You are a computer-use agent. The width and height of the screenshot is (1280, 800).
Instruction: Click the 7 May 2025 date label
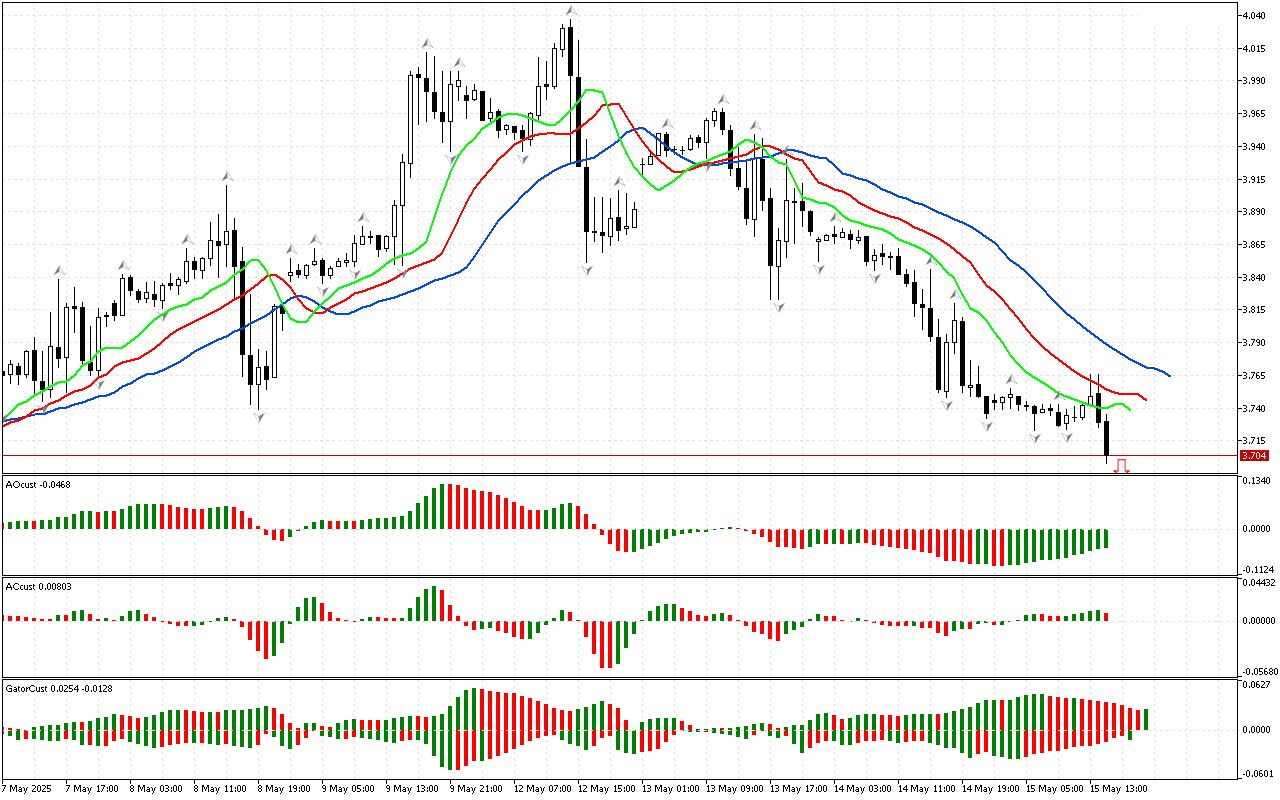(x=26, y=788)
